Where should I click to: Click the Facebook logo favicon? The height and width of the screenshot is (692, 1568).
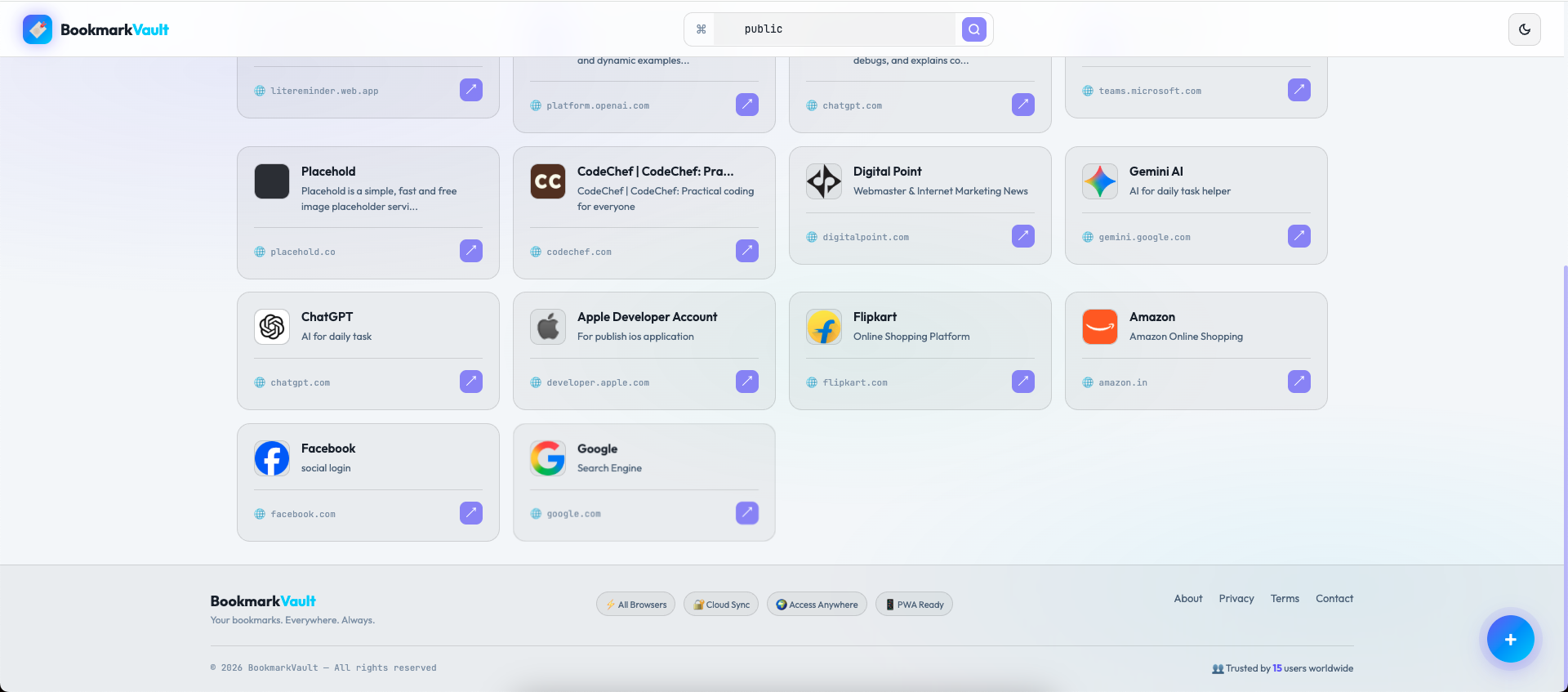[x=272, y=458]
